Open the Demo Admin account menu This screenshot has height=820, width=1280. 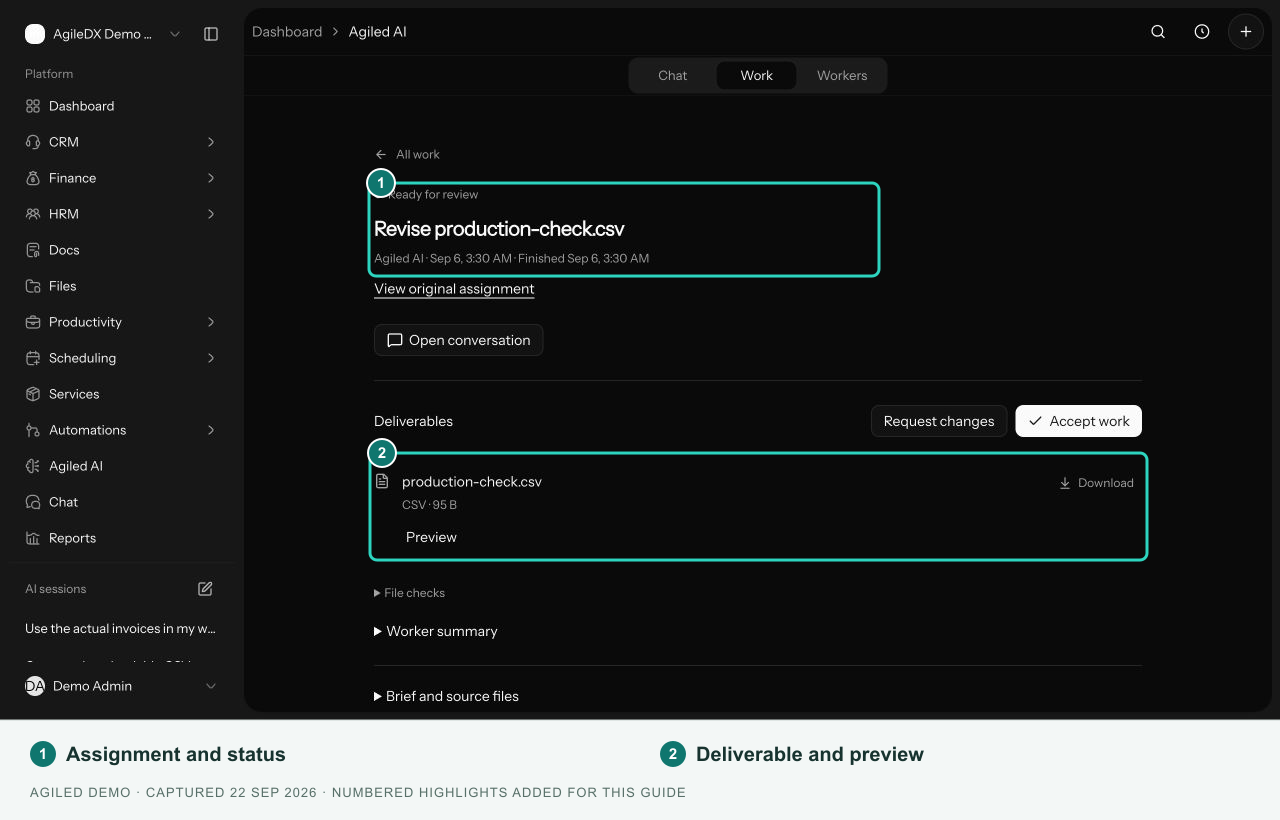point(120,686)
